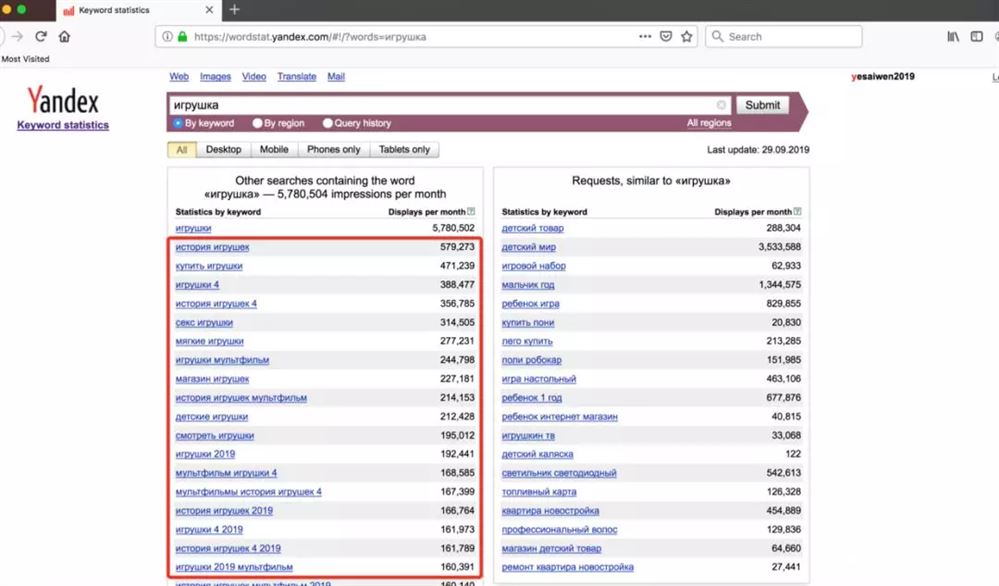Open the similar request детский мир
Screen dimensions: 999x586
coord(529,247)
